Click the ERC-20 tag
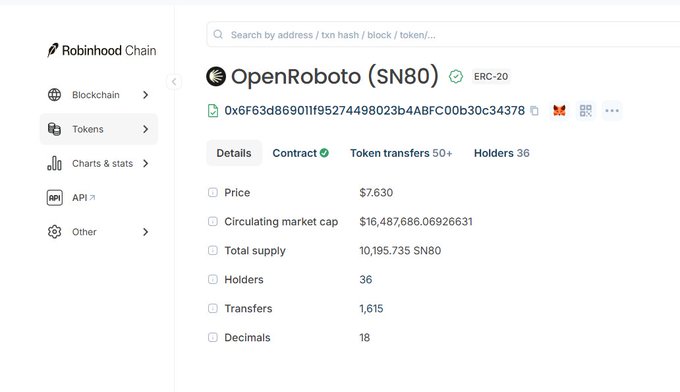Image resolution: width=680 pixels, height=392 pixels. click(x=491, y=76)
